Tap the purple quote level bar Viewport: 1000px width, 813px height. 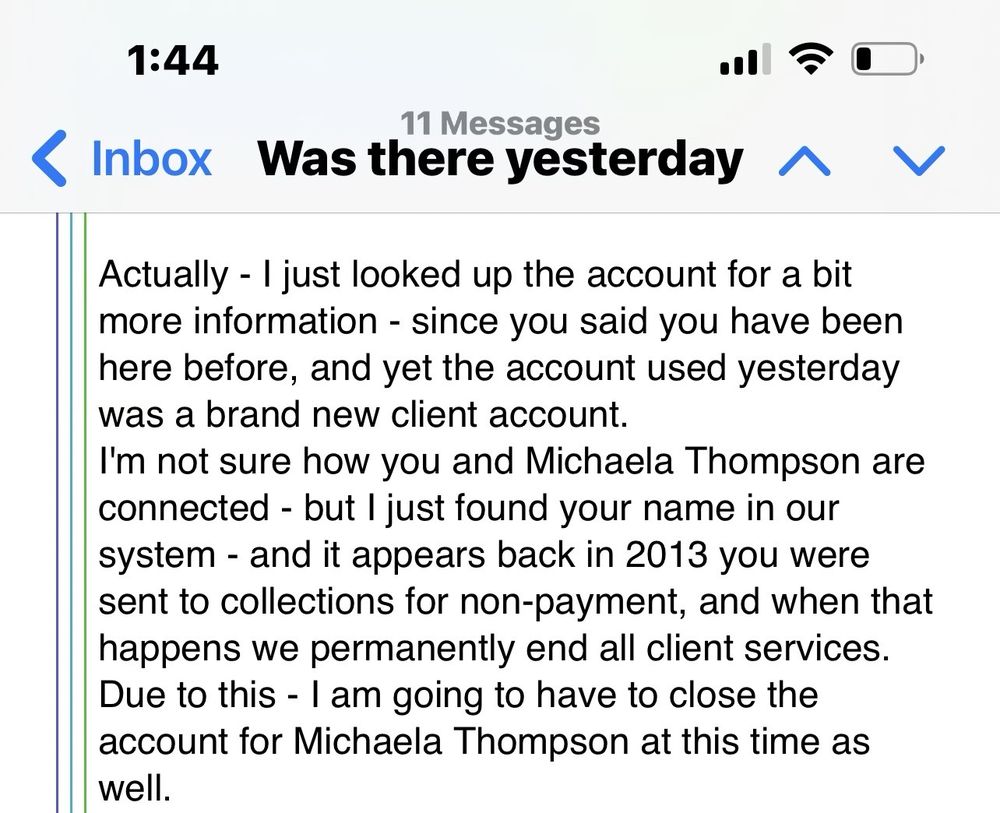pyautogui.click(x=57, y=513)
